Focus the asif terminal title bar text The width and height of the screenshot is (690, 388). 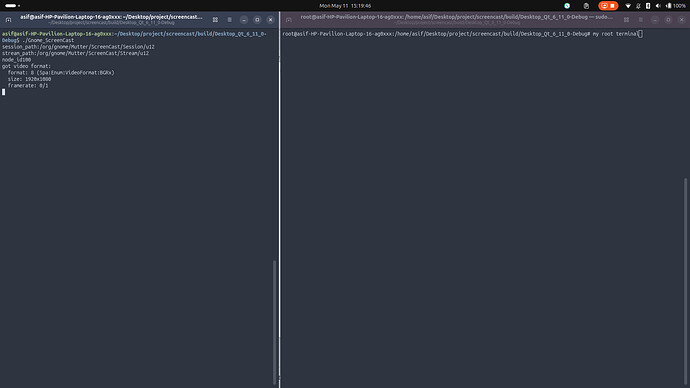[x=111, y=17]
